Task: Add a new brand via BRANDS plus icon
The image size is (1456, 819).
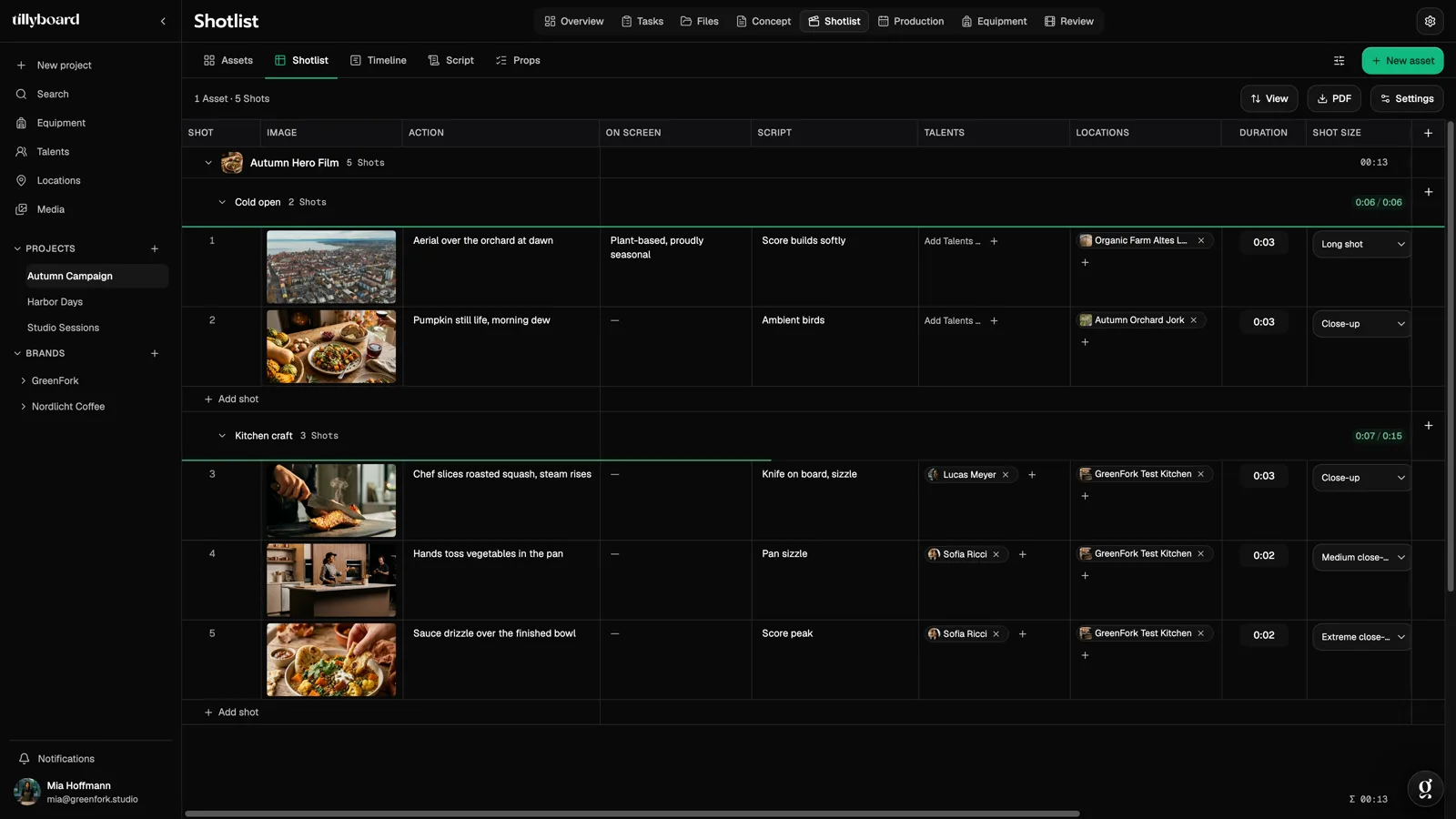Action: [x=155, y=353]
